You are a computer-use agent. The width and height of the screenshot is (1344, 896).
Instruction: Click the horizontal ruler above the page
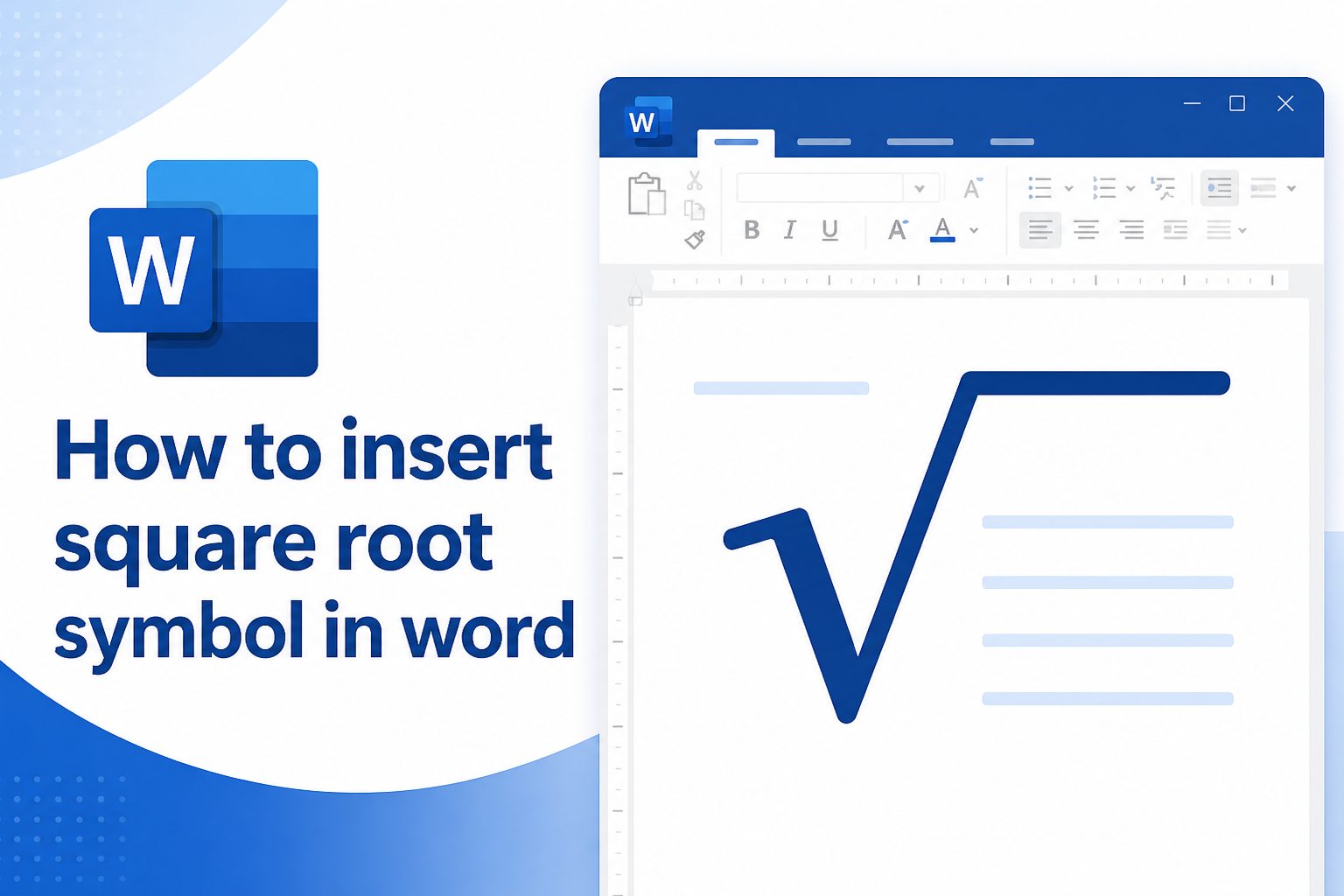(969, 281)
